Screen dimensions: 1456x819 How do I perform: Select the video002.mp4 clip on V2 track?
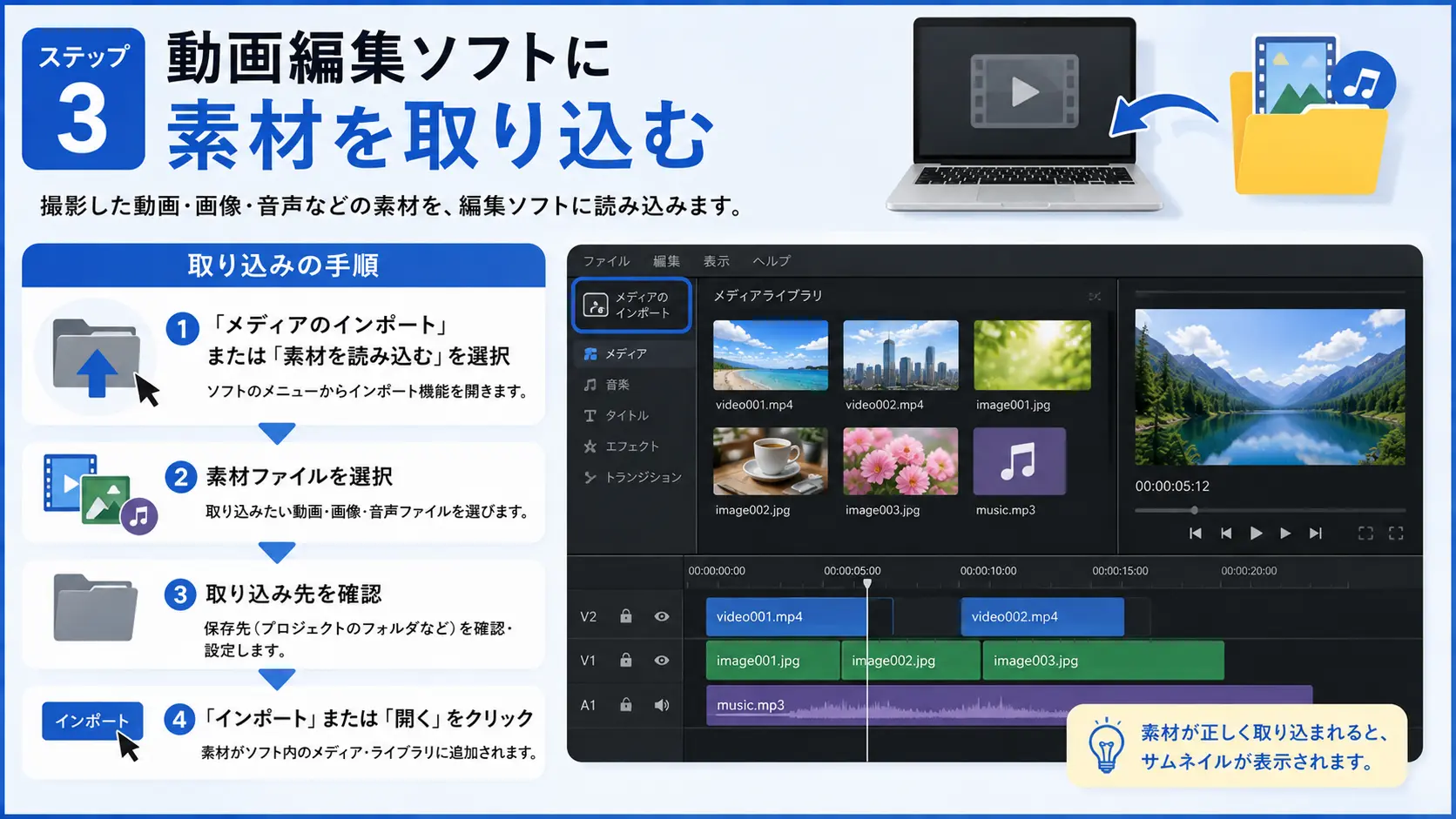[1042, 616]
